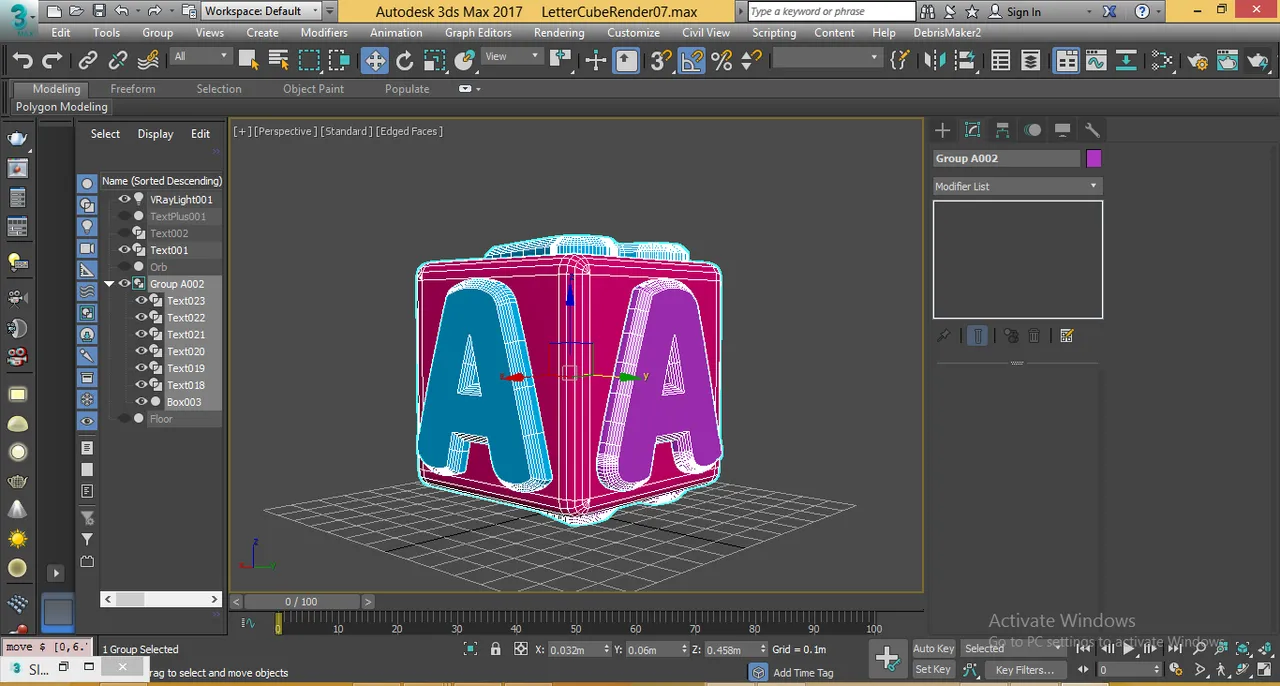Click the Auto Key button
This screenshot has width=1280, height=686.
pos(933,649)
